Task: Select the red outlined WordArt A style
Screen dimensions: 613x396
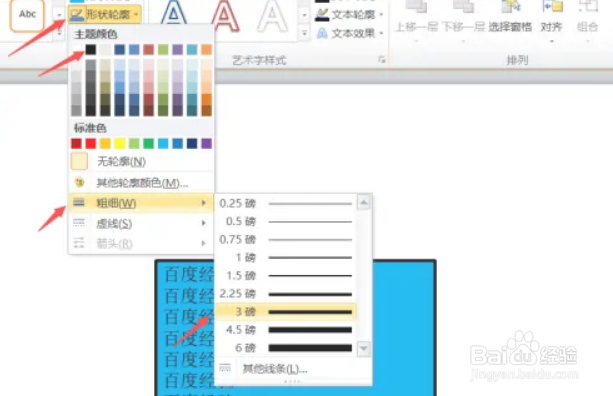Action: click(225, 16)
